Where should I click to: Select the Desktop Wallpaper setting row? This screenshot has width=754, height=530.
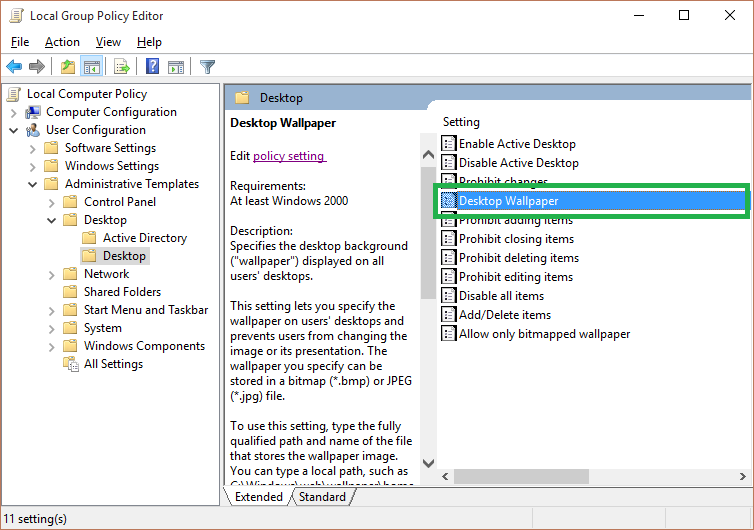click(x=593, y=201)
